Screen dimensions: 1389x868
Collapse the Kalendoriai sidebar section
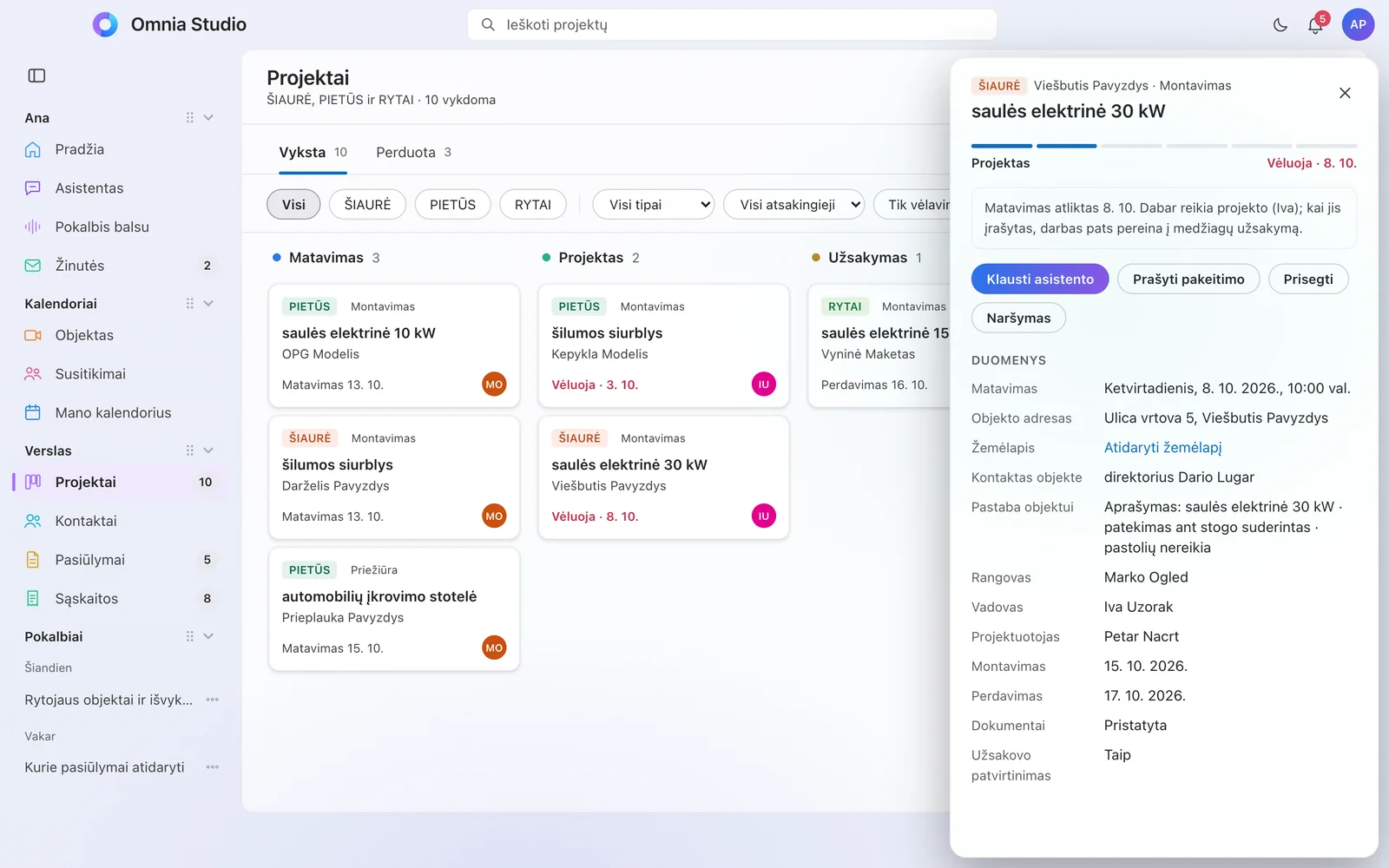208,304
